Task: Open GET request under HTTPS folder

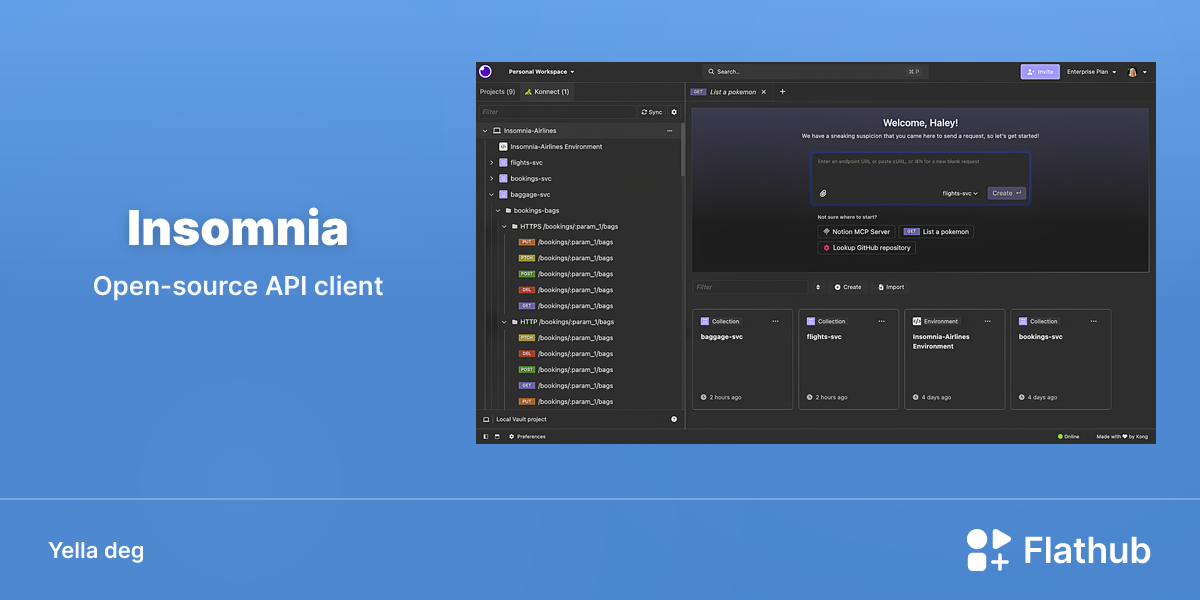Action: point(566,306)
